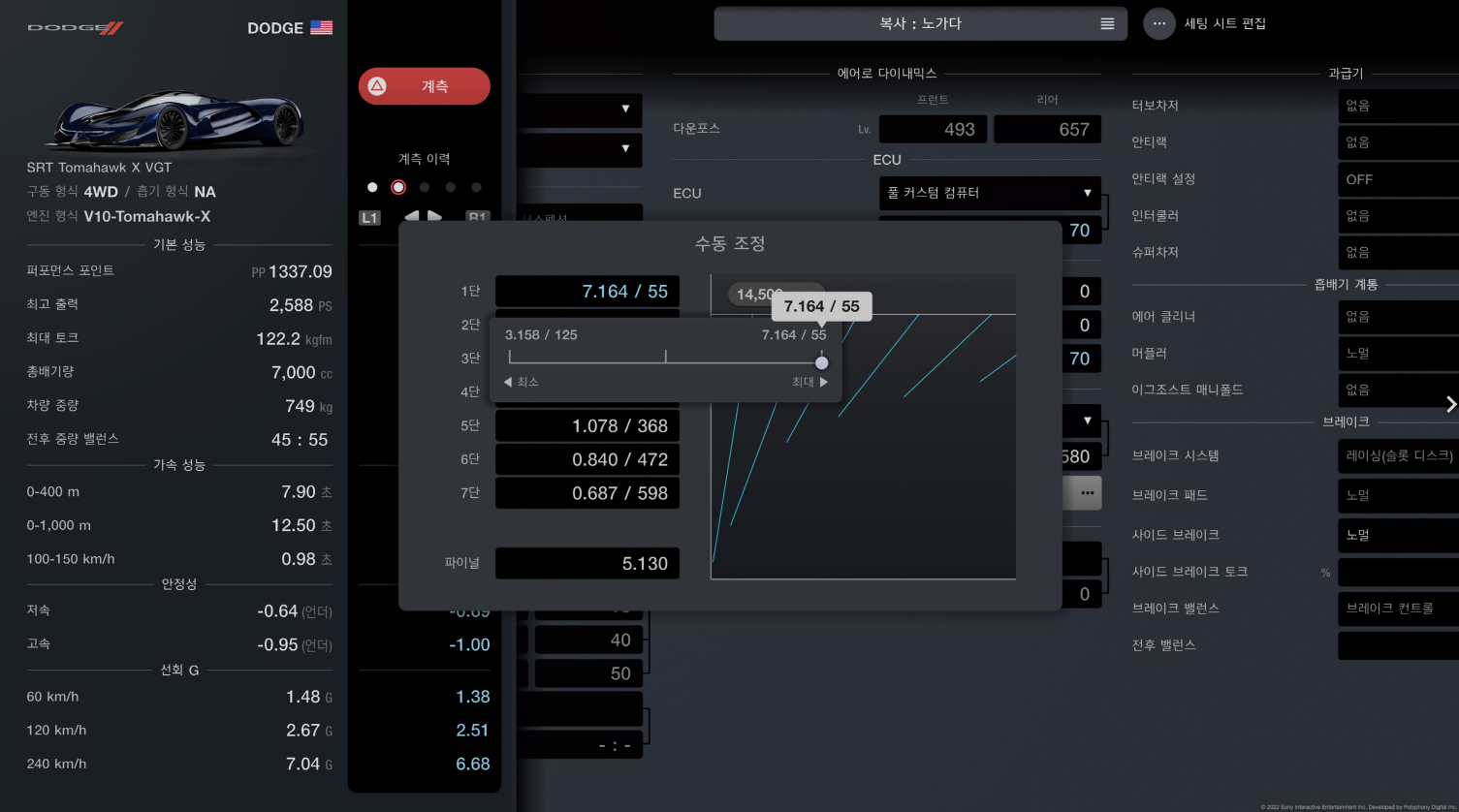Click the 1단 gear ratio field 7.164 / 55

[x=587, y=292]
